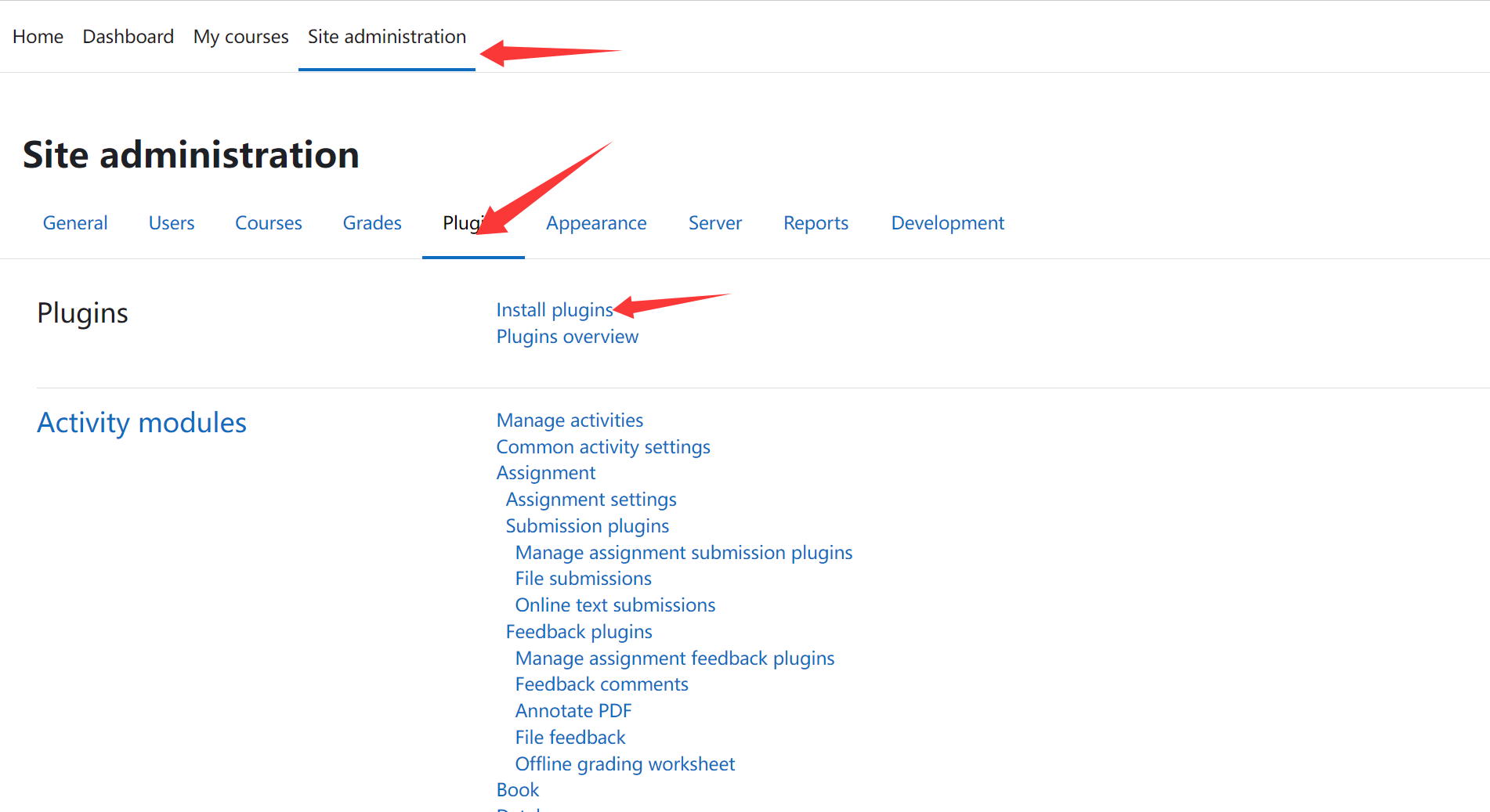Switch to the General tab
1490x812 pixels.
coord(75,223)
